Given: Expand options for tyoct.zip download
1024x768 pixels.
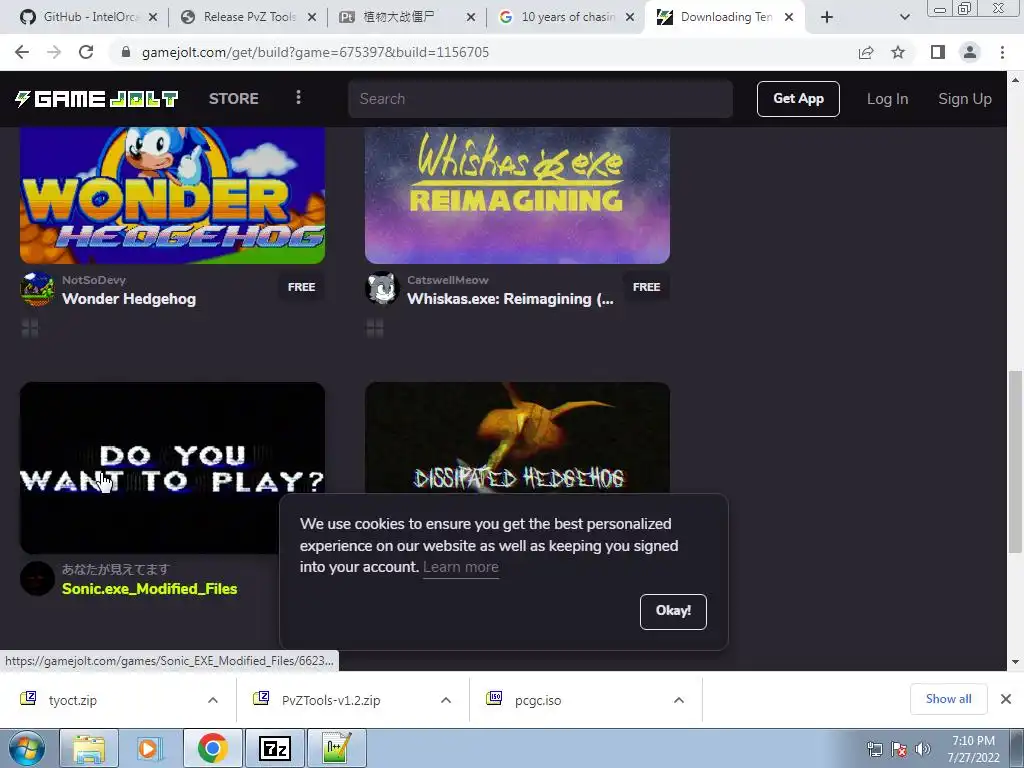Looking at the screenshot, I should click(213, 700).
